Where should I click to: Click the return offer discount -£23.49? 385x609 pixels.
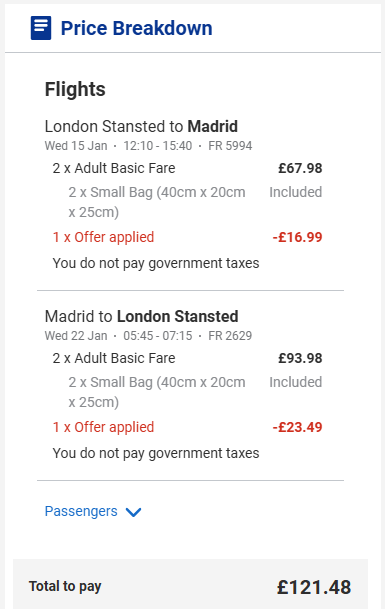pyautogui.click(x=297, y=427)
